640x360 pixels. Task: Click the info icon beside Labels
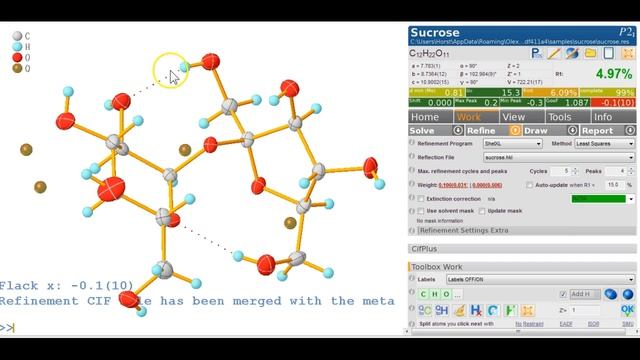412,279
